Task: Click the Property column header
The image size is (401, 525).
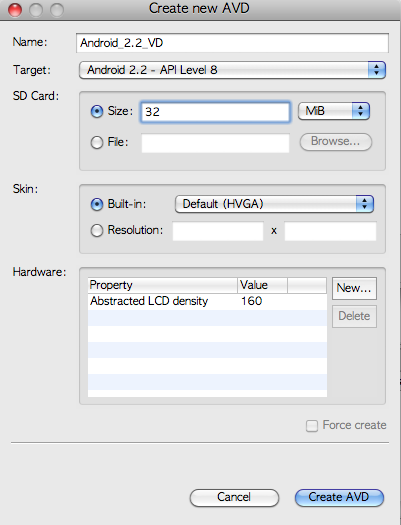Action: click(162, 285)
